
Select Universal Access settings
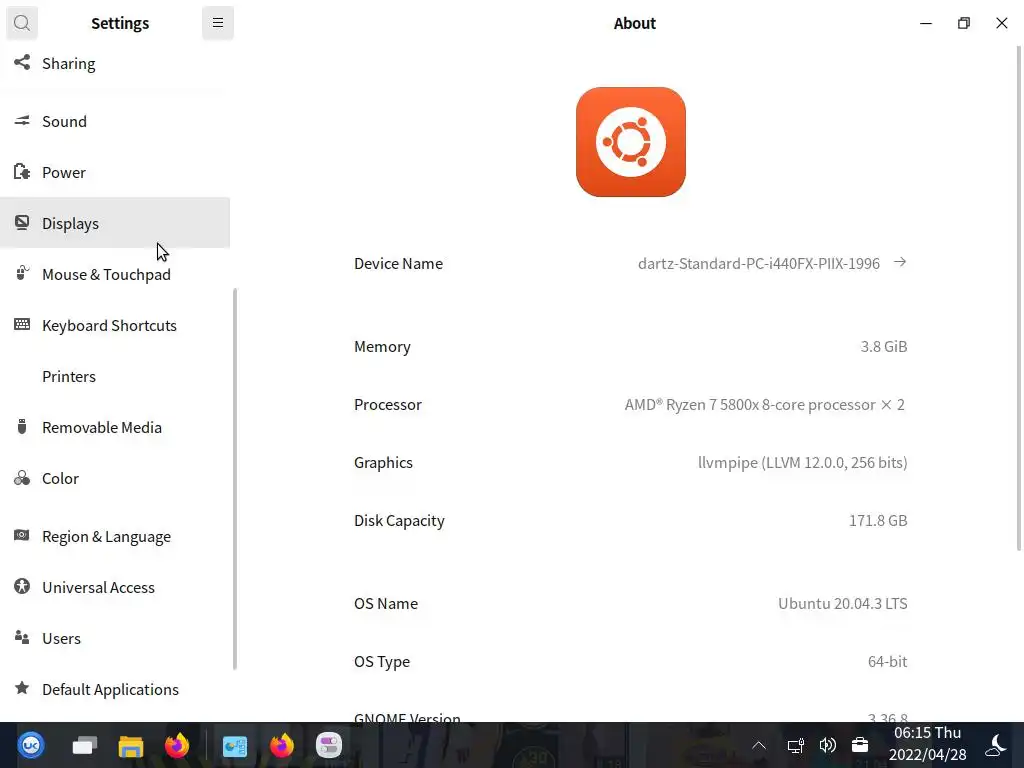click(115, 587)
